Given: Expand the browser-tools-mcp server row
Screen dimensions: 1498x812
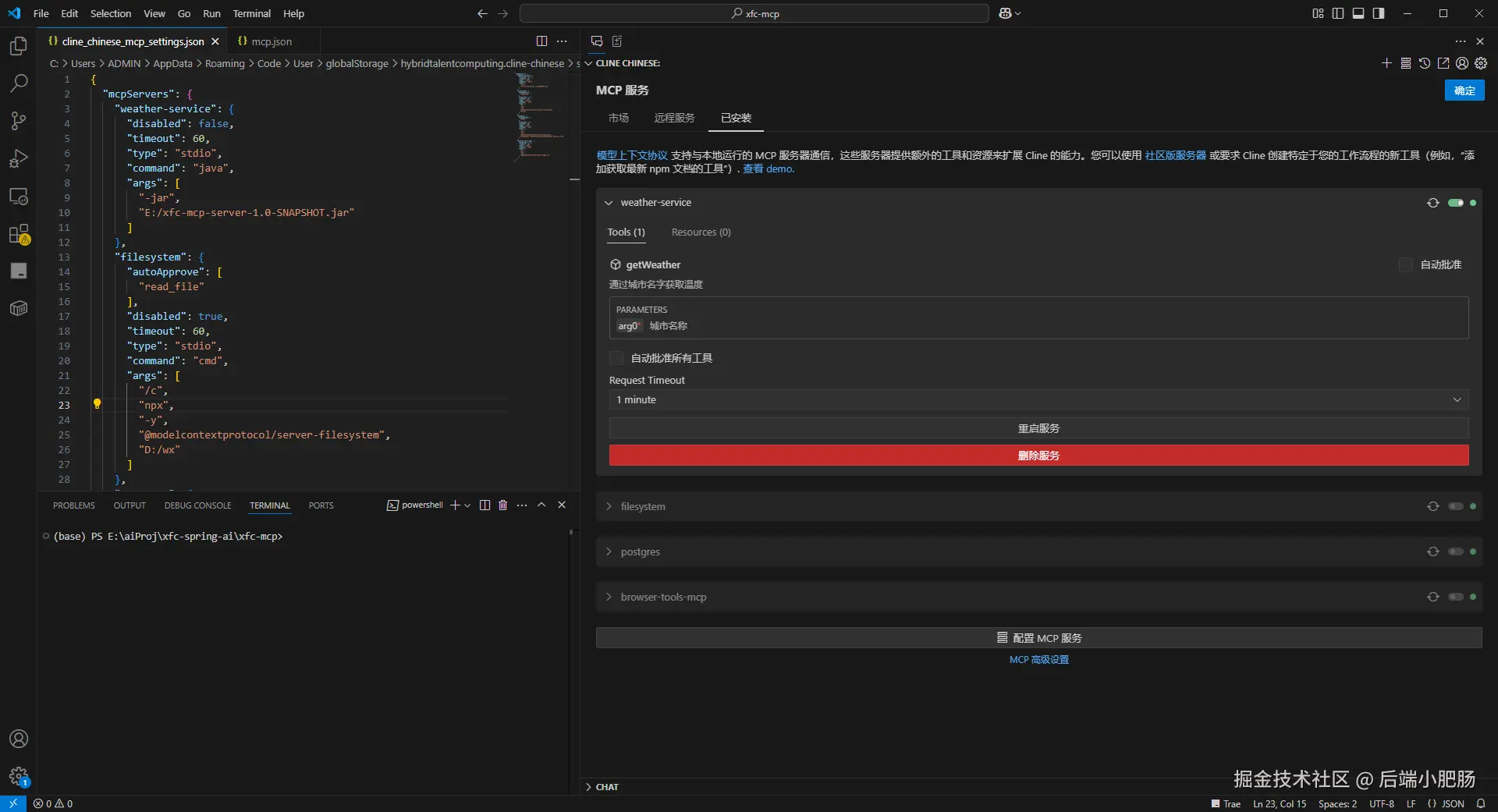Looking at the screenshot, I should click(609, 597).
